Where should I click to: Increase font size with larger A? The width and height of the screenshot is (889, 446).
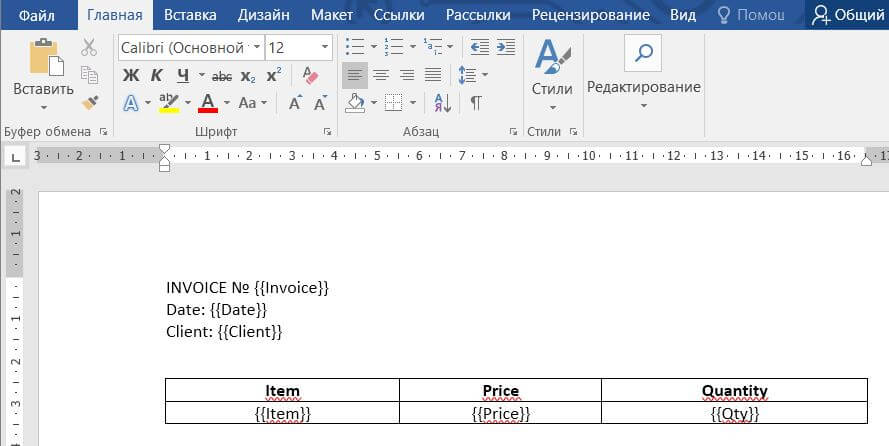point(295,103)
